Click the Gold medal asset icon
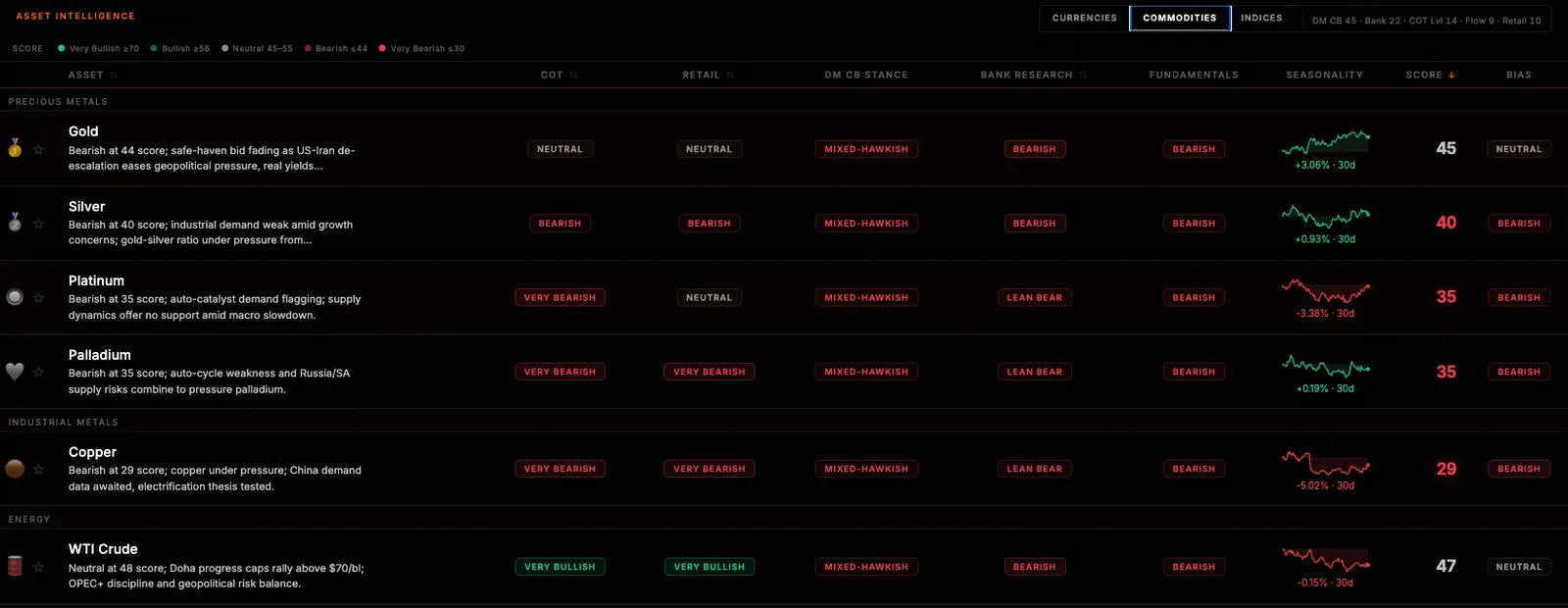Viewport: 1568px width, 608px height. point(15,148)
